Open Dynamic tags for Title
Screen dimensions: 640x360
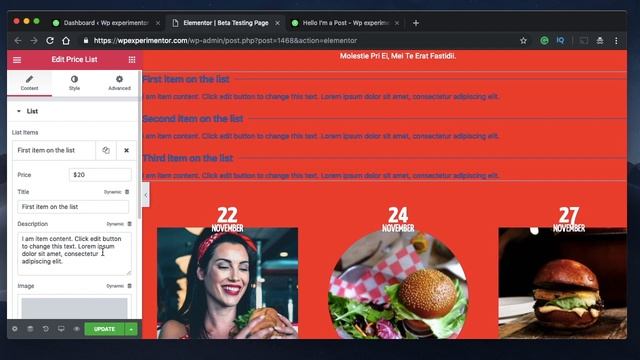pyautogui.click(x=117, y=192)
